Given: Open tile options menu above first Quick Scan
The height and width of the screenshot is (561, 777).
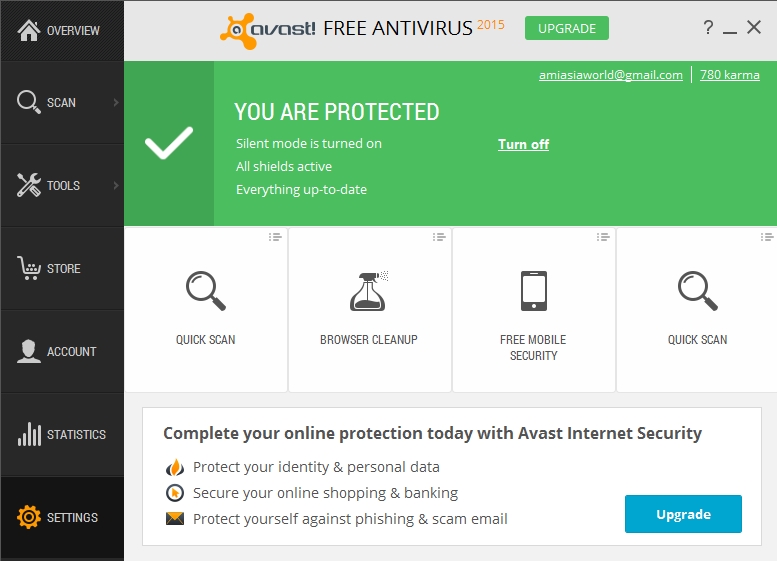Looking at the screenshot, I should tap(275, 237).
